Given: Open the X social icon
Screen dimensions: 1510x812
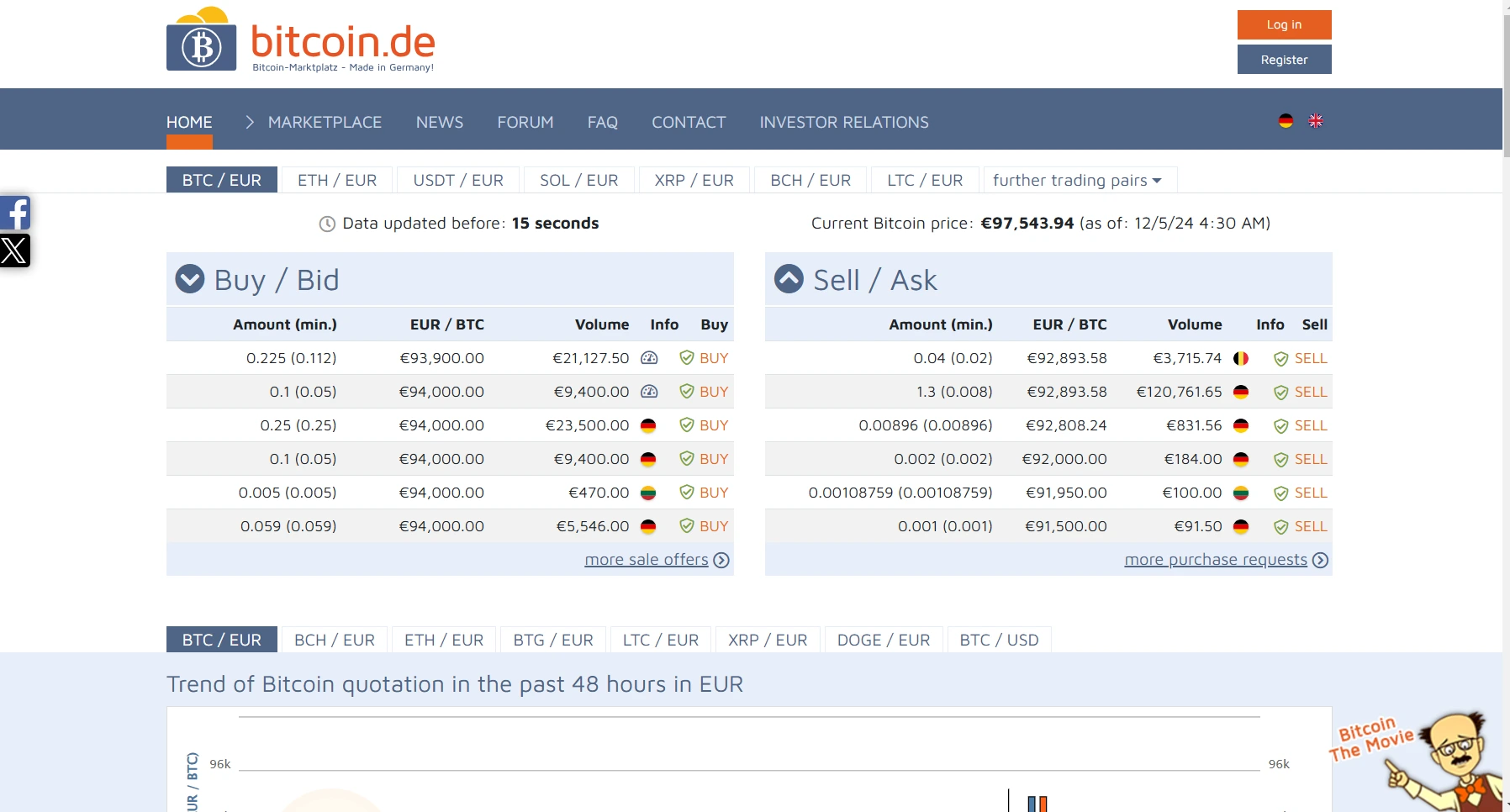Looking at the screenshot, I should coord(15,250).
